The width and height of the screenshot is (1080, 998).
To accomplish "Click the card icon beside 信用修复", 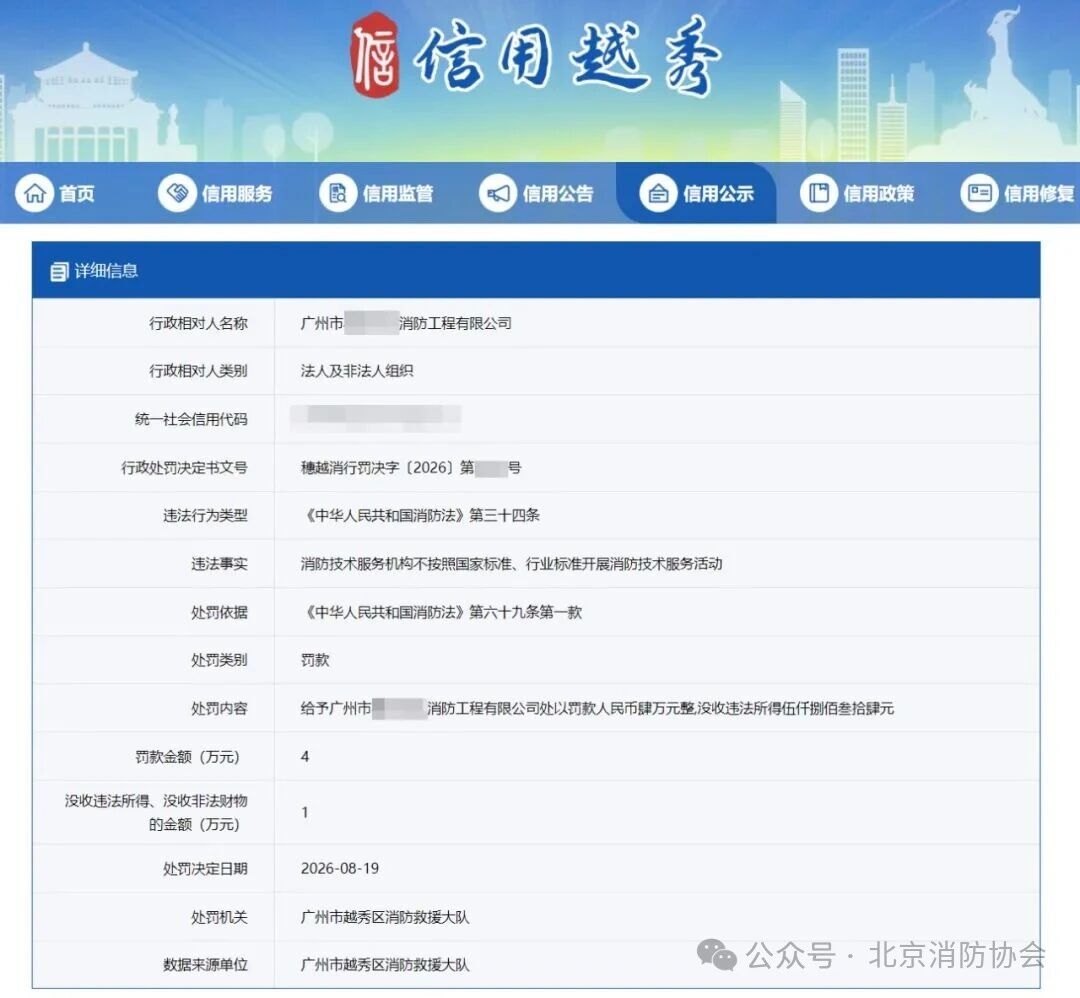I will pyautogui.click(x=979, y=194).
